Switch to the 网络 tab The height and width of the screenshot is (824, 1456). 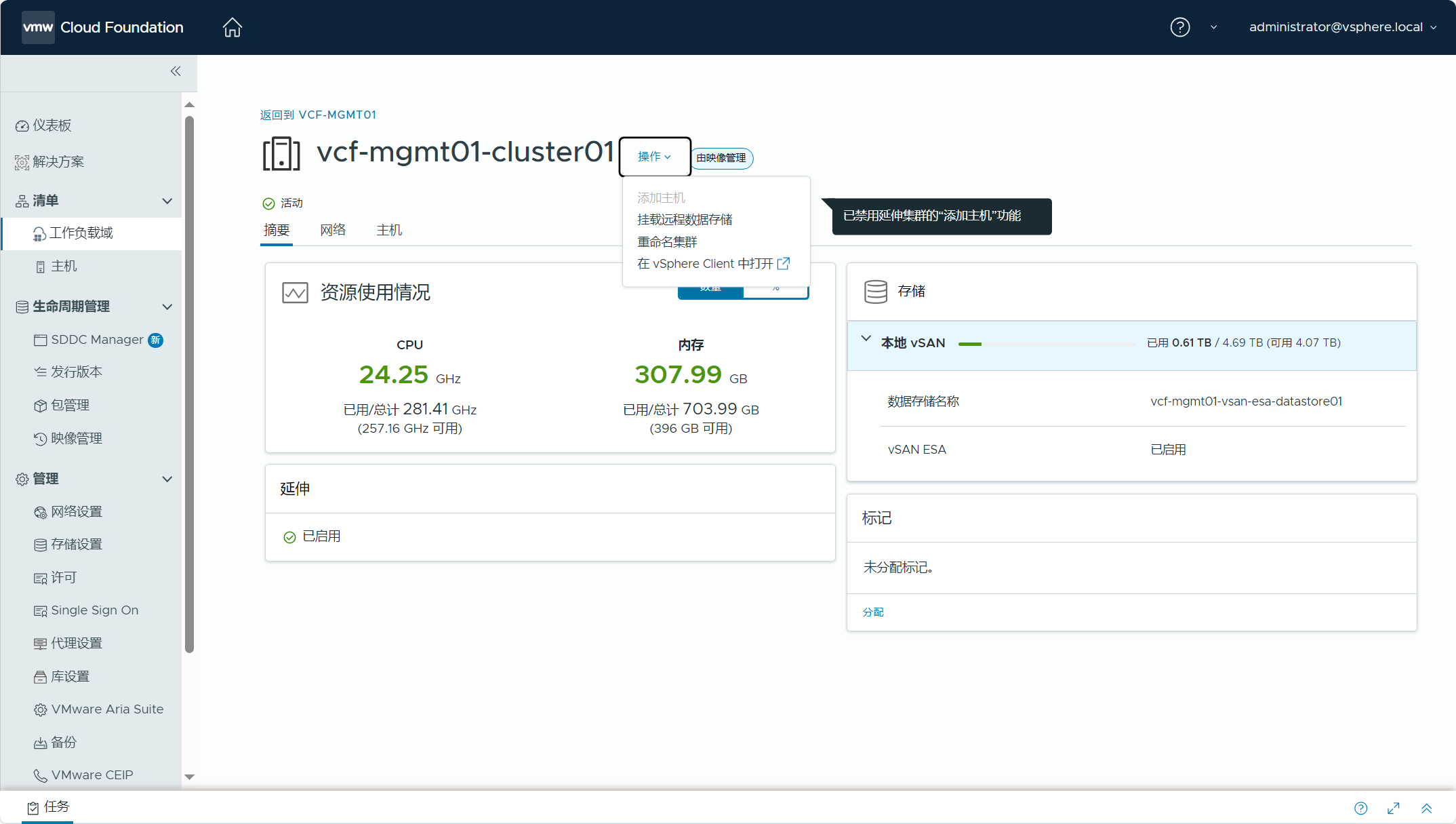333,230
